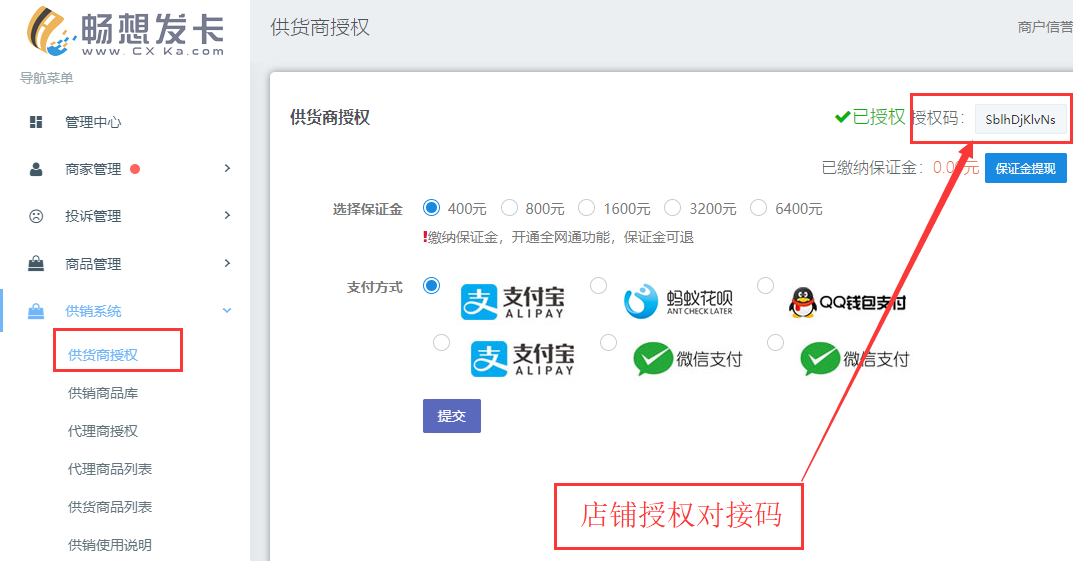
Task: Click the second-row 支付宝 ALIPAY logo
Action: point(523,358)
